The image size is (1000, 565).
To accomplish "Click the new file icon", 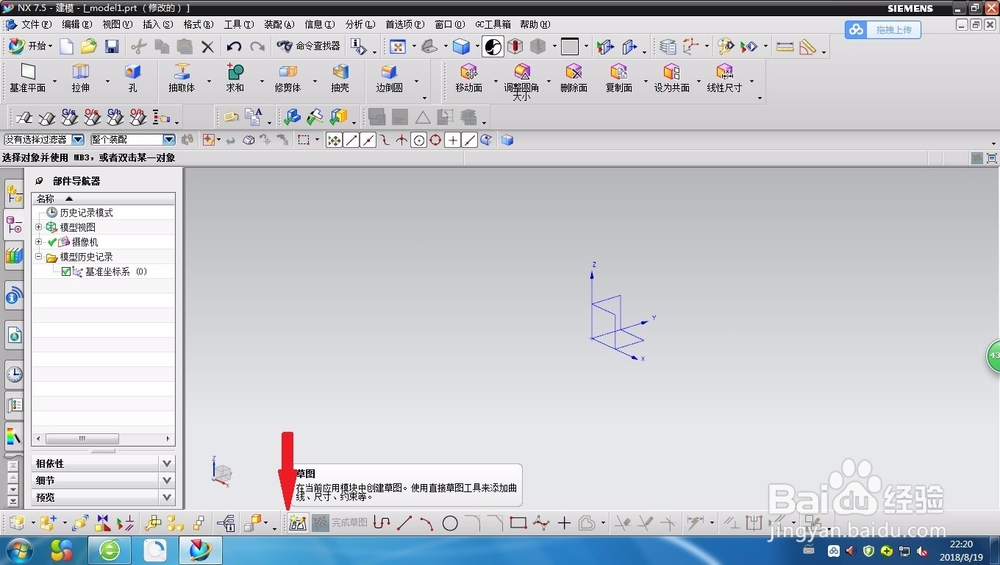I will pos(66,46).
